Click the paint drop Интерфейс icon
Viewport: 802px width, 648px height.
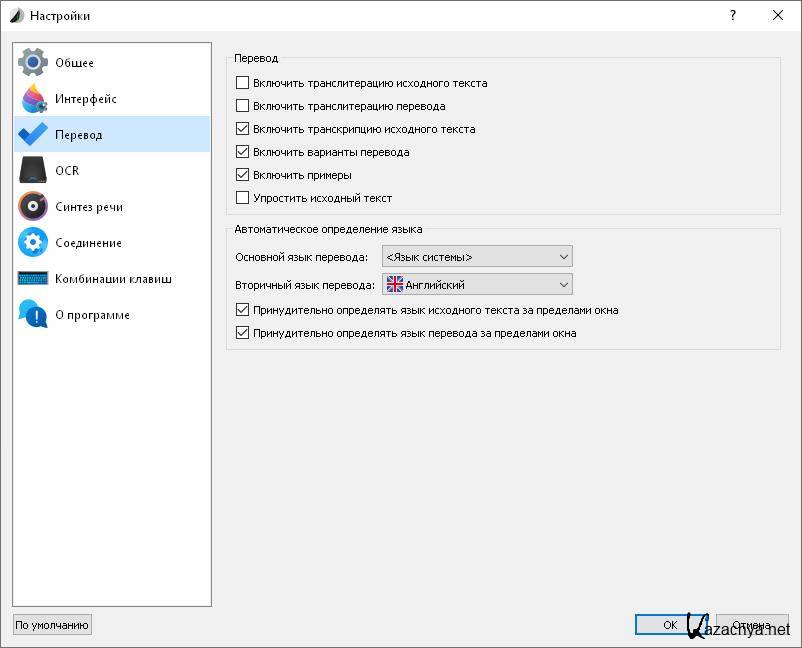click(x=33, y=99)
